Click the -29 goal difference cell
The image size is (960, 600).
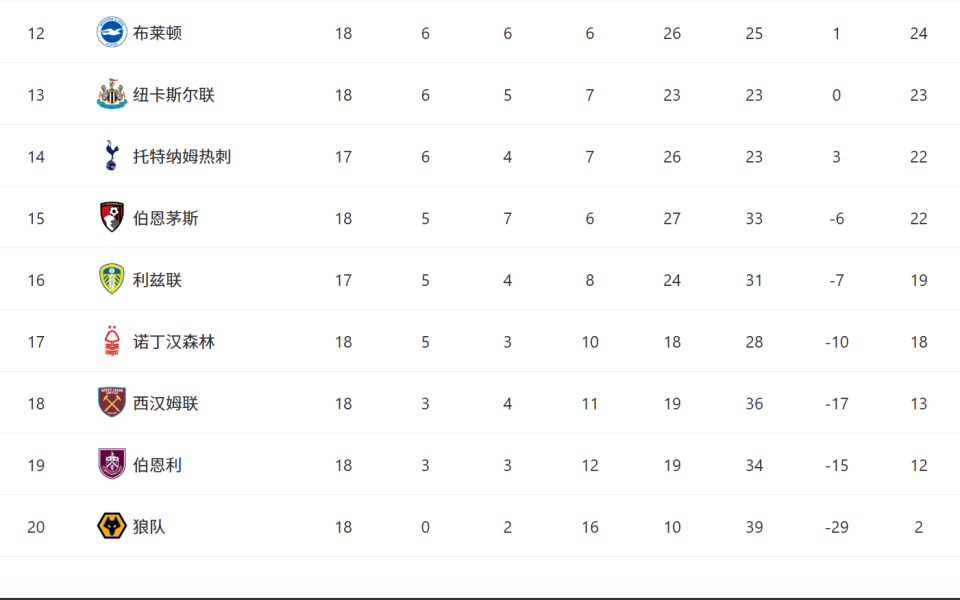click(x=836, y=527)
